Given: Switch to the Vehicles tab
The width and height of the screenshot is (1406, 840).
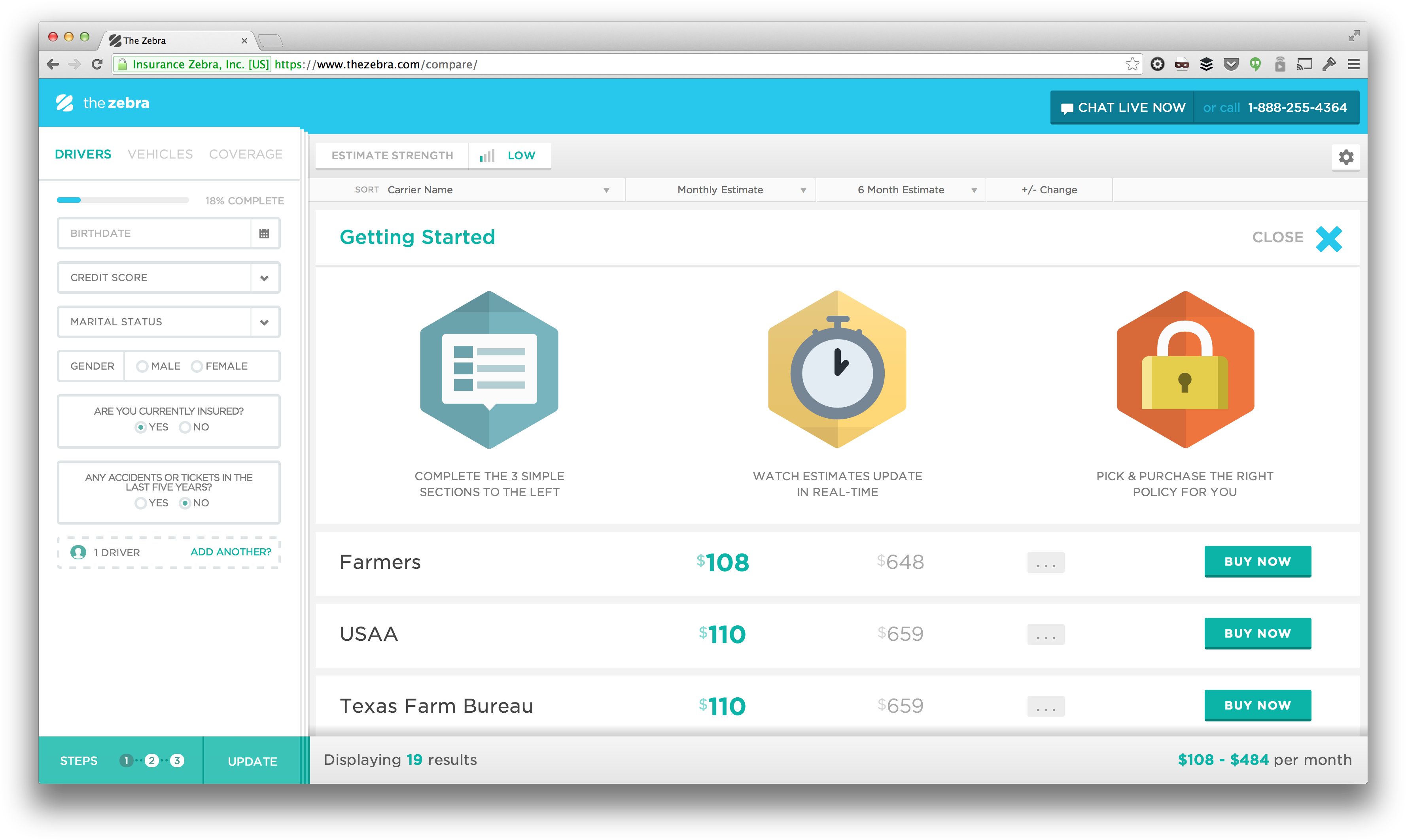Looking at the screenshot, I should [160, 154].
